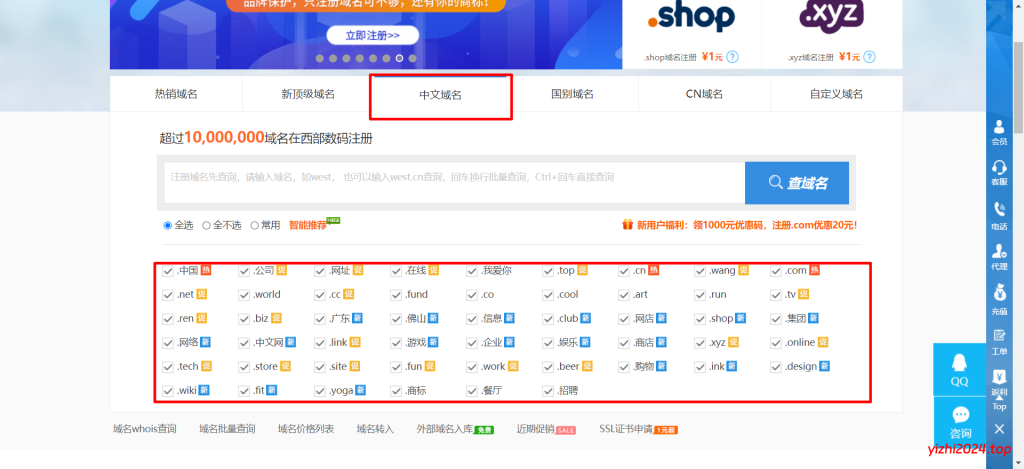Toggle the .com domain checkbox

click(776, 270)
